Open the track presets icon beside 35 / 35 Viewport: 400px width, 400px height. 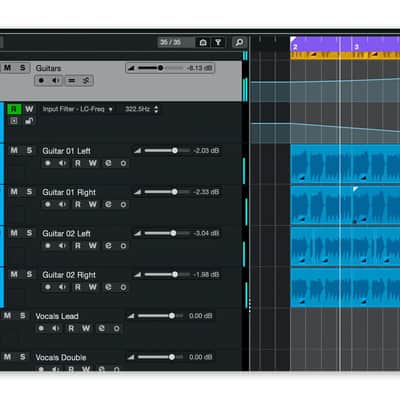tap(203, 42)
